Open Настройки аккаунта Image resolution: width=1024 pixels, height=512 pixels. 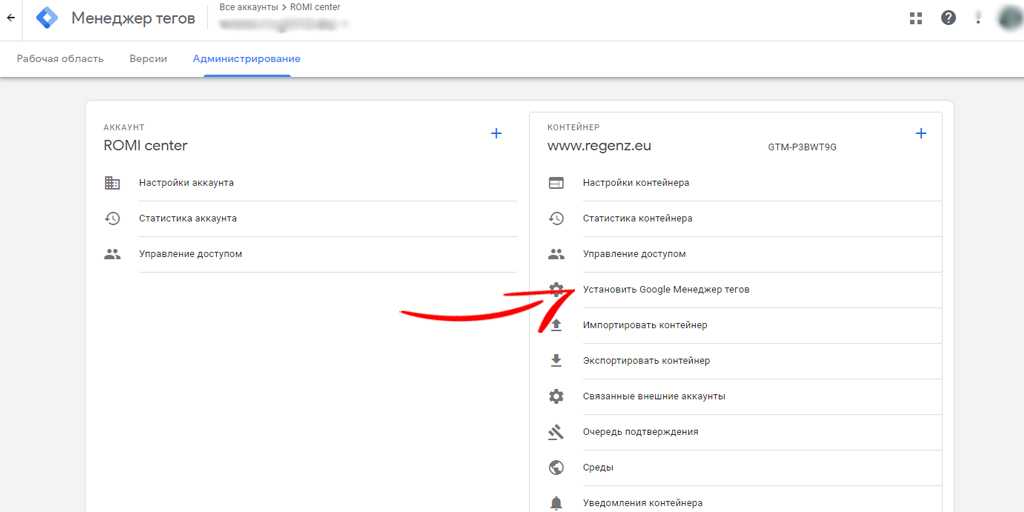click(186, 183)
